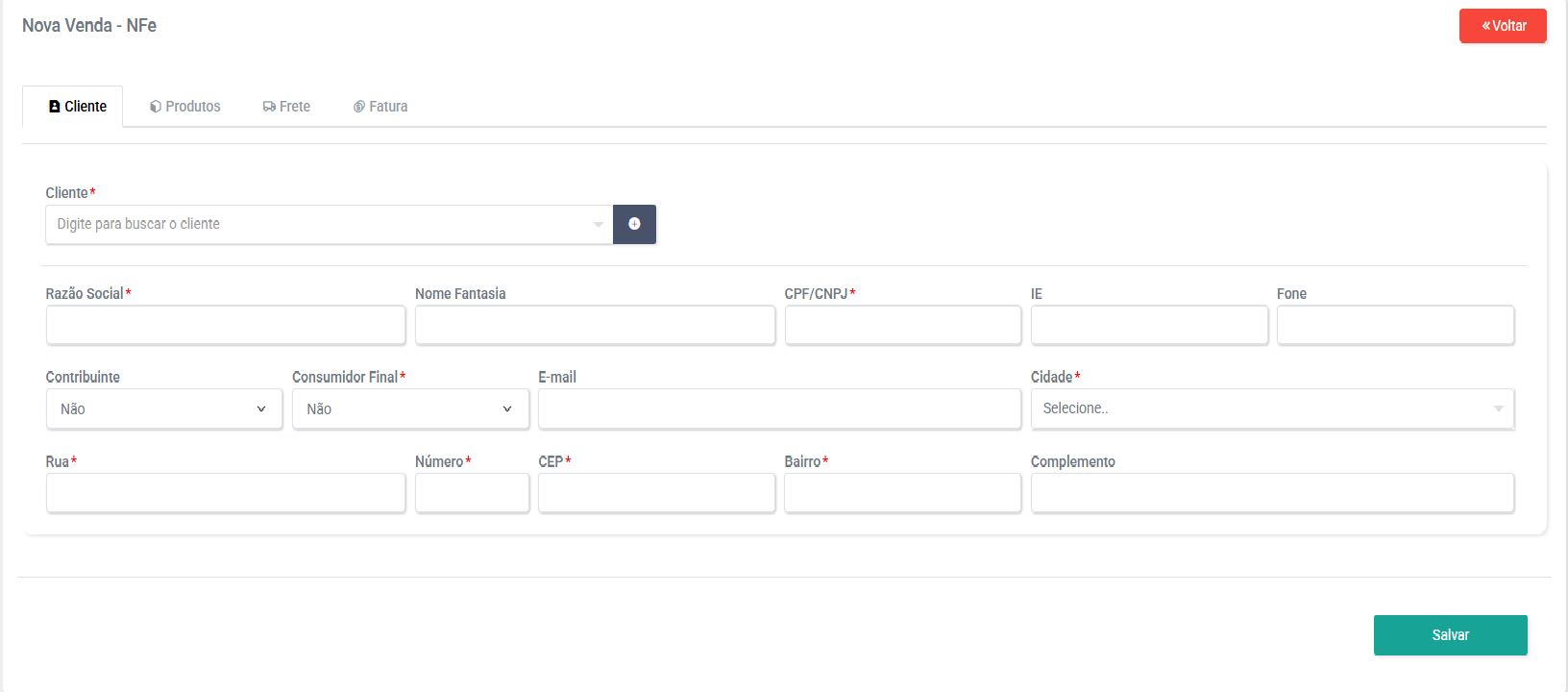The height and width of the screenshot is (692, 1568).
Task: Open the Fatura tab
Action: pos(380,106)
